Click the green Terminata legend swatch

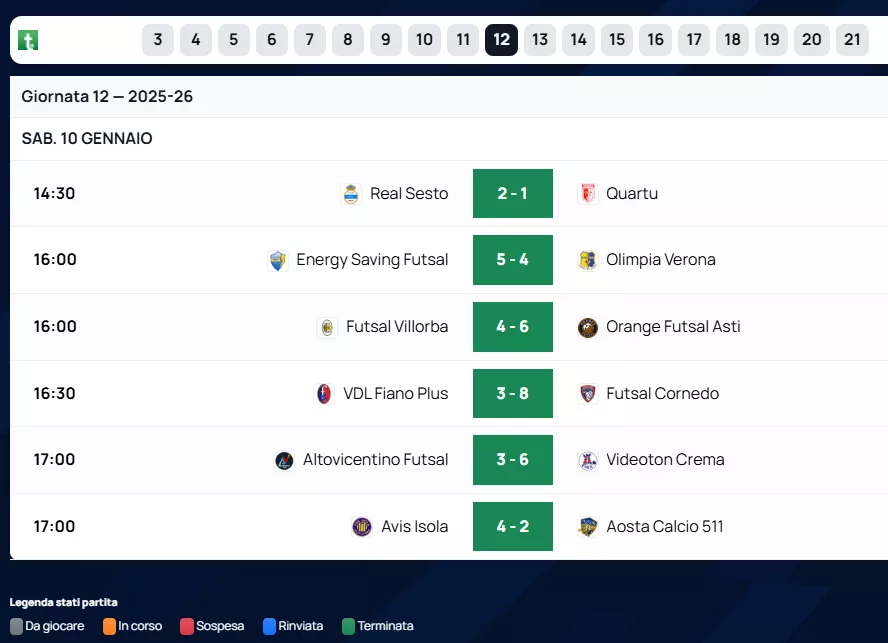click(348, 626)
